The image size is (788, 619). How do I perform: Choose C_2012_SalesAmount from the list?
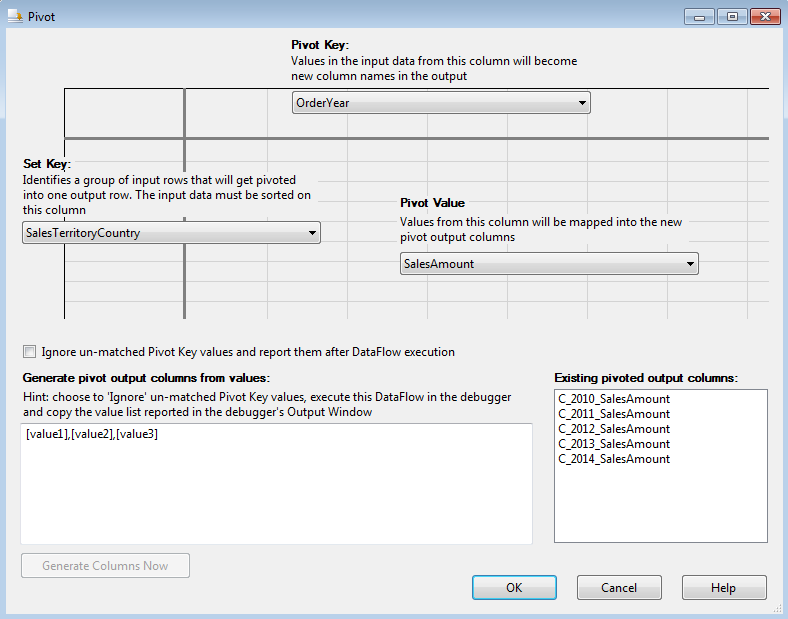pyautogui.click(x=614, y=429)
